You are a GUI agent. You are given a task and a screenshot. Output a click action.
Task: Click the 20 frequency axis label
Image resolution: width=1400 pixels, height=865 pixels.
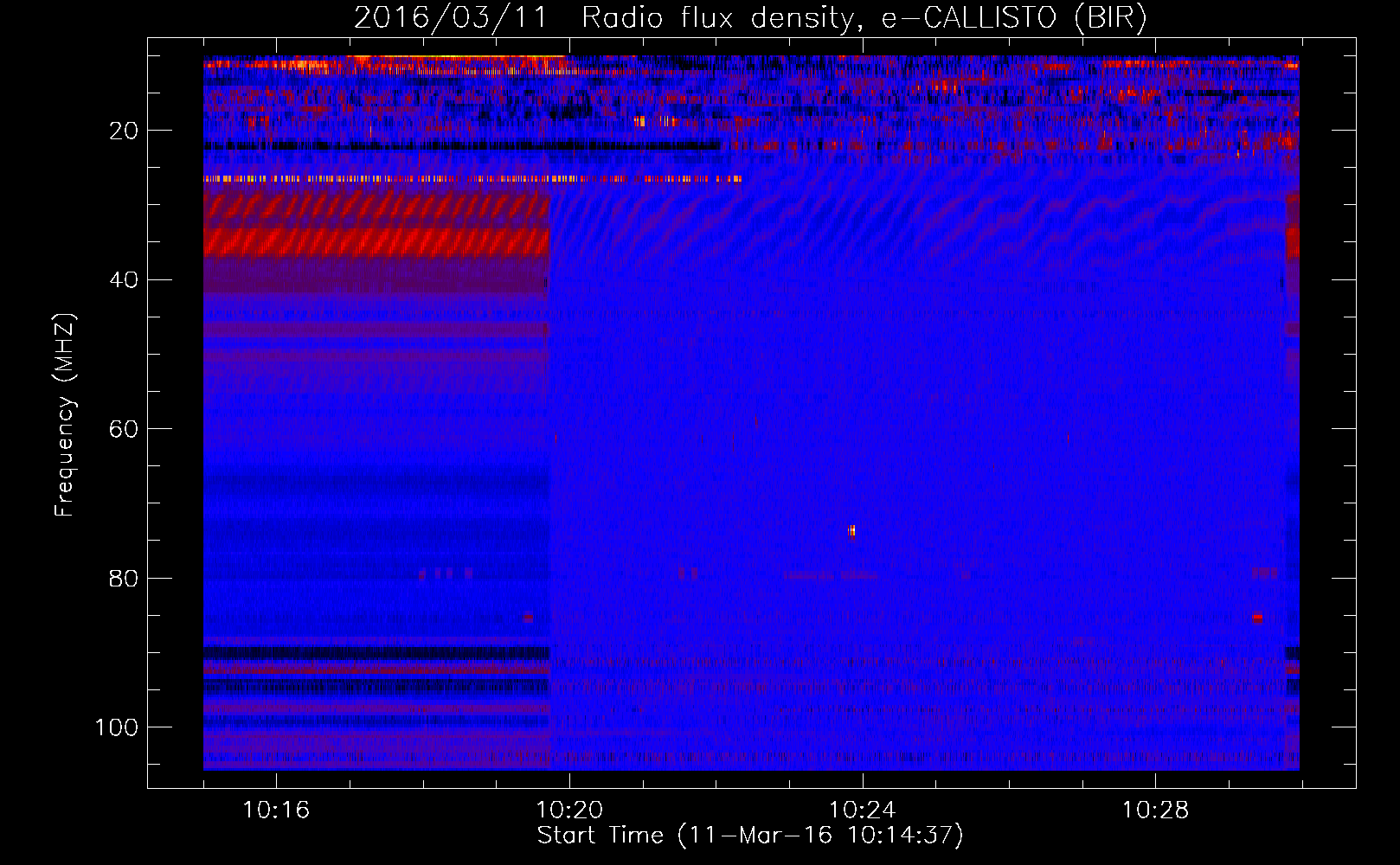pos(125,131)
